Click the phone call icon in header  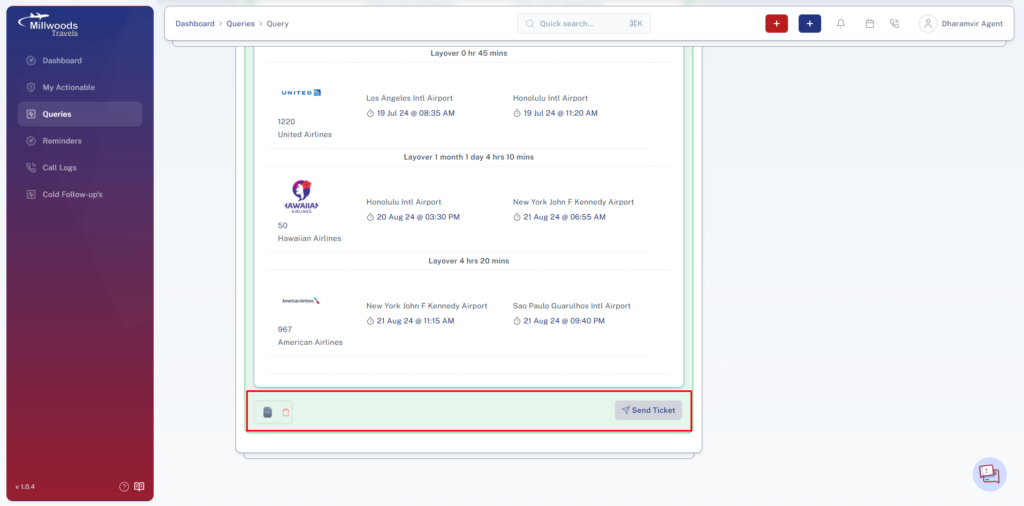coord(895,24)
